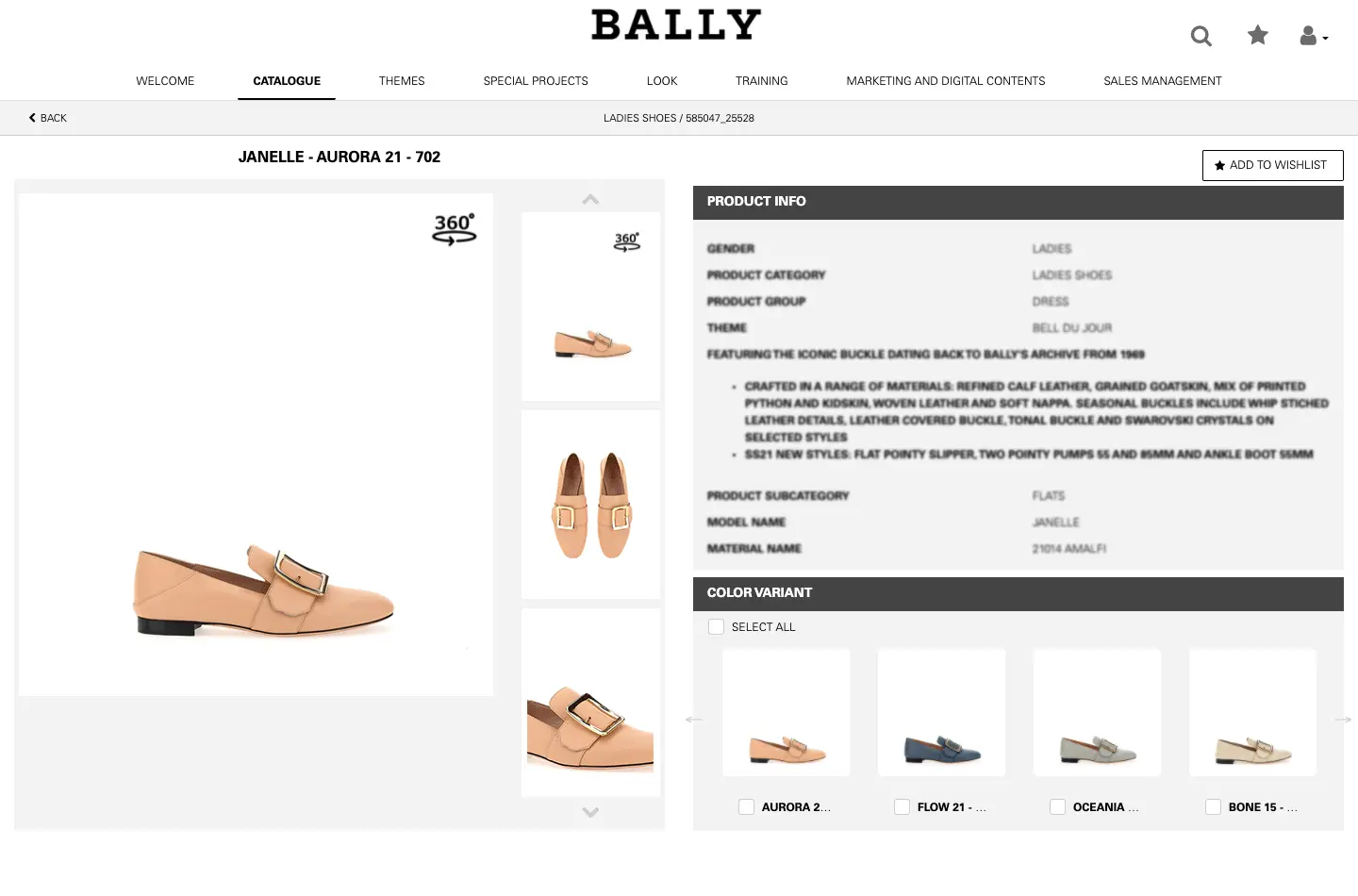Check the Select All checkbox
Screen dimensions: 1358x896
(x=716, y=627)
